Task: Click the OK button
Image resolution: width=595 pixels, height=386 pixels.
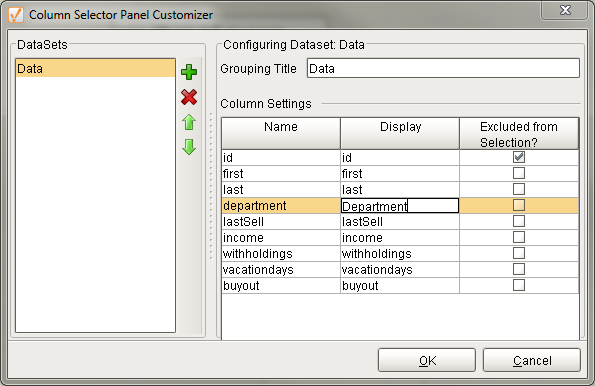Action: [427, 360]
